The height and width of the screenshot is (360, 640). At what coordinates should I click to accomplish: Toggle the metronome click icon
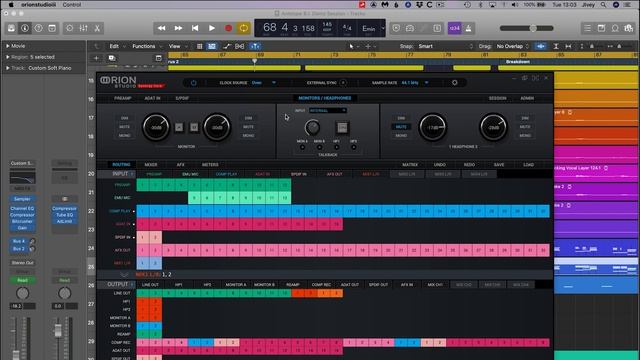[468, 28]
